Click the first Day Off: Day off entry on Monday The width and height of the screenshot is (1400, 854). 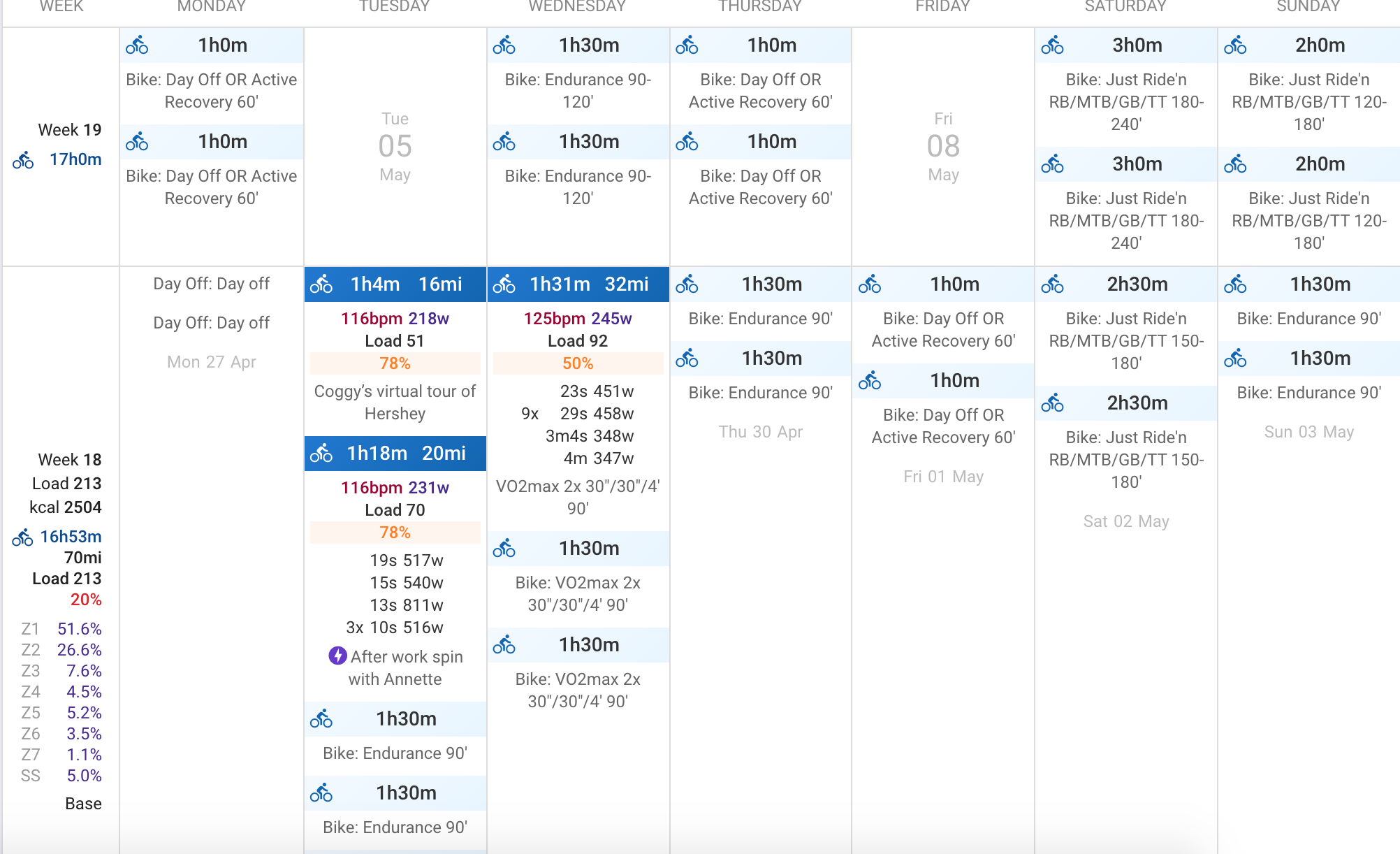pyautogui.click(x=212, y=284)
